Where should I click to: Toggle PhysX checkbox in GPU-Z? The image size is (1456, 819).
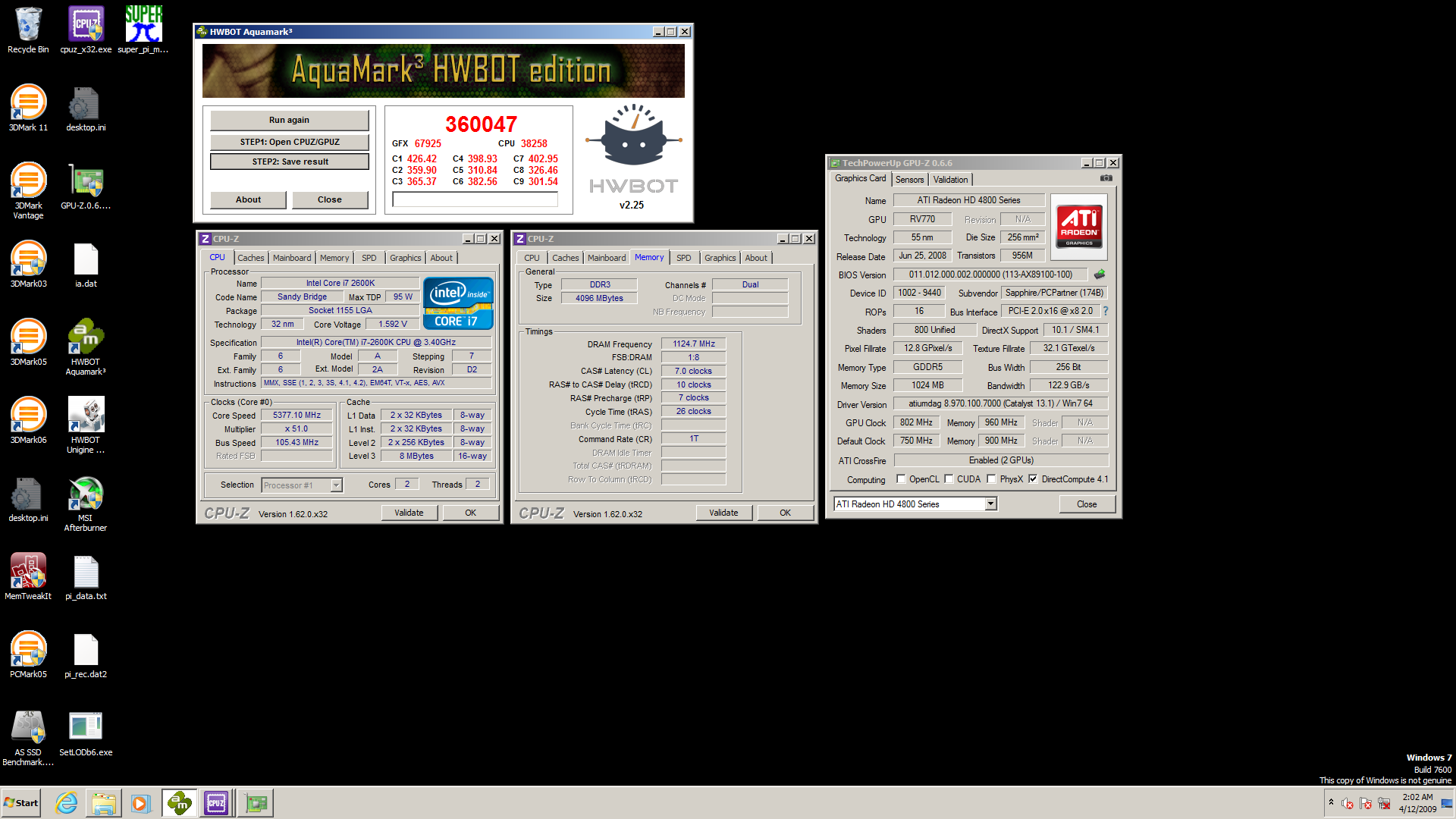click(x=991, y=479)
